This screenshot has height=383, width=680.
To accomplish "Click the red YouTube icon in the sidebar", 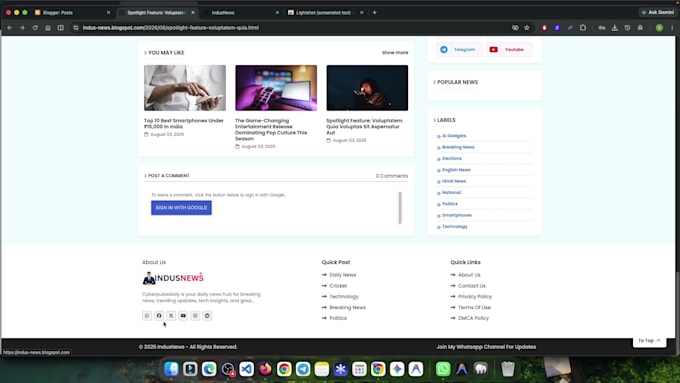I will tap(494, 49).
